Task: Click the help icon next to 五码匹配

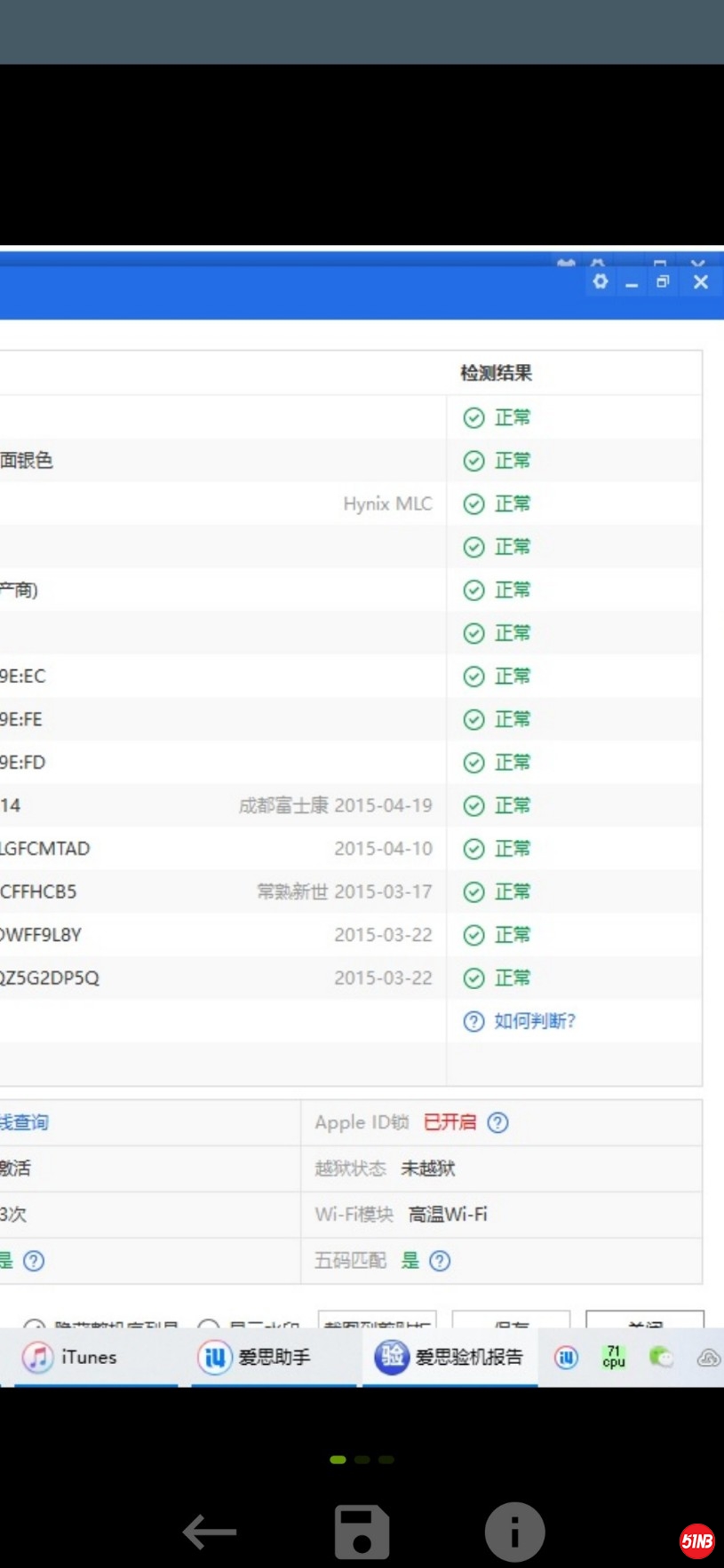Action: coord(440,1261)
